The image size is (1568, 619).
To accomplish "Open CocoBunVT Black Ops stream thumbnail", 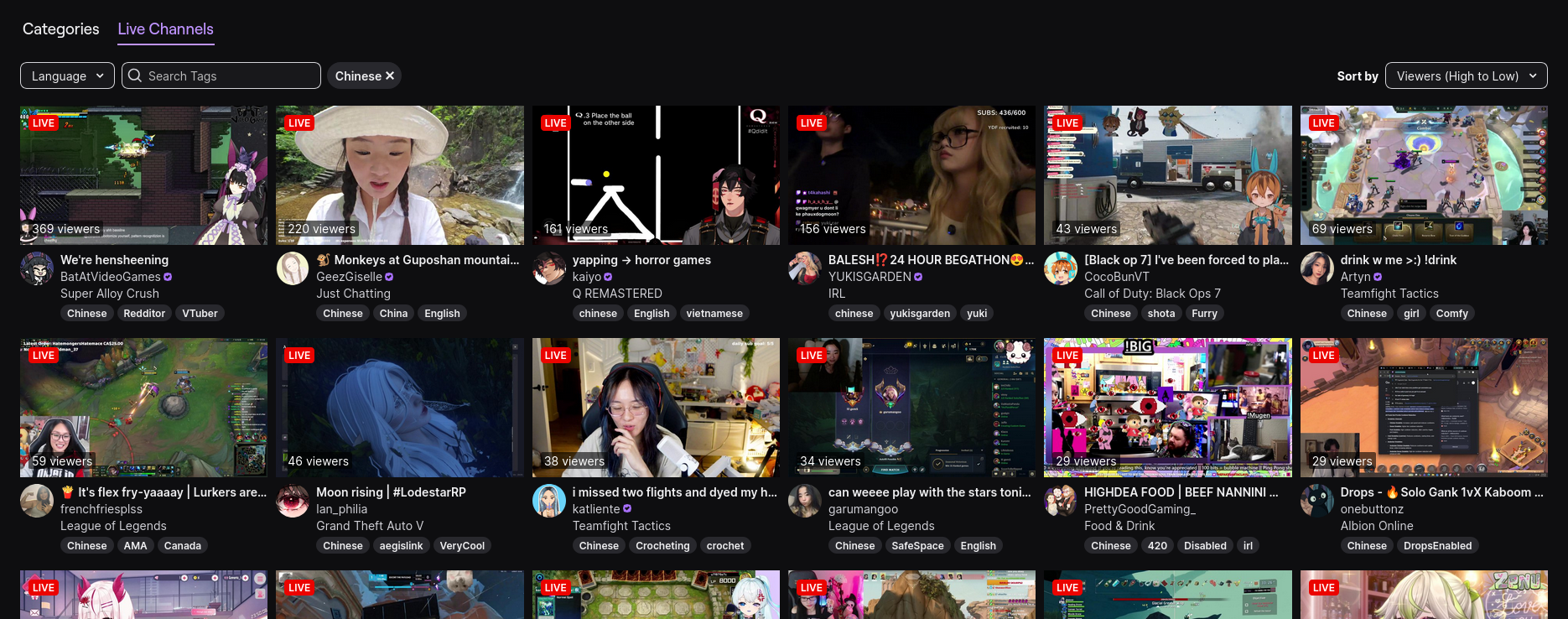I will pyautogui.click(x=1168, y=175).
